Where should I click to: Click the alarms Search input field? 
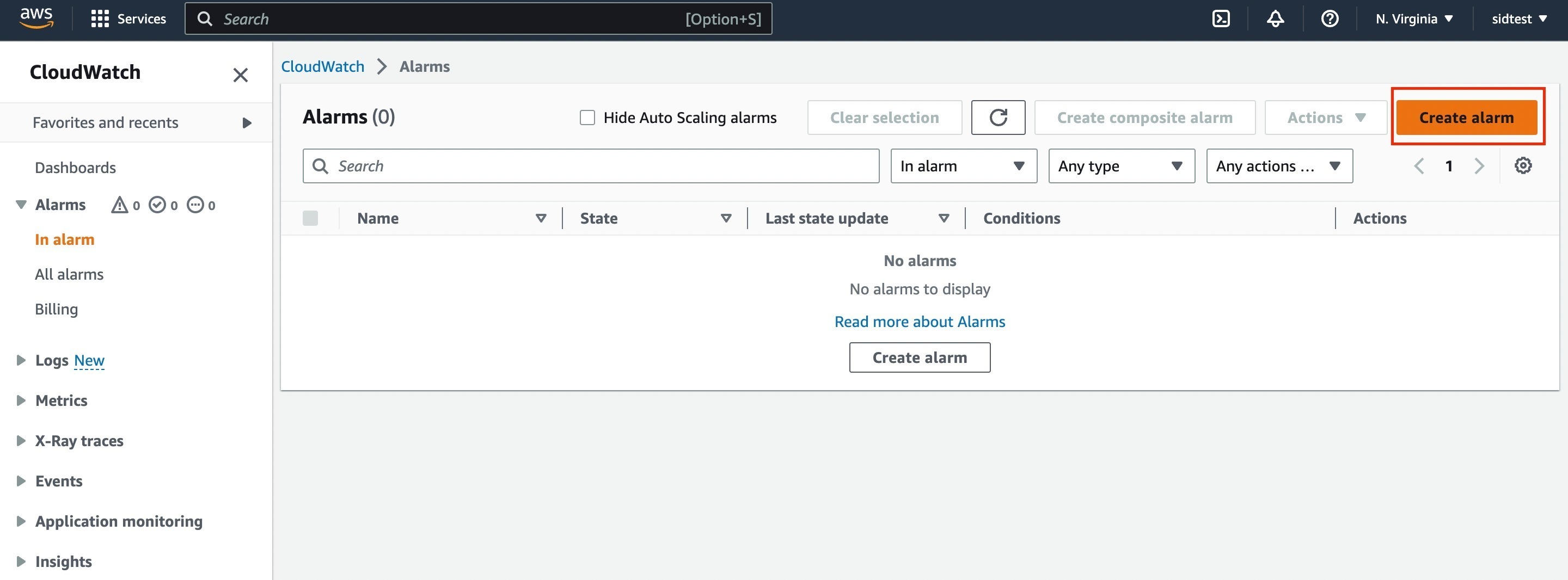pos(590,166)
